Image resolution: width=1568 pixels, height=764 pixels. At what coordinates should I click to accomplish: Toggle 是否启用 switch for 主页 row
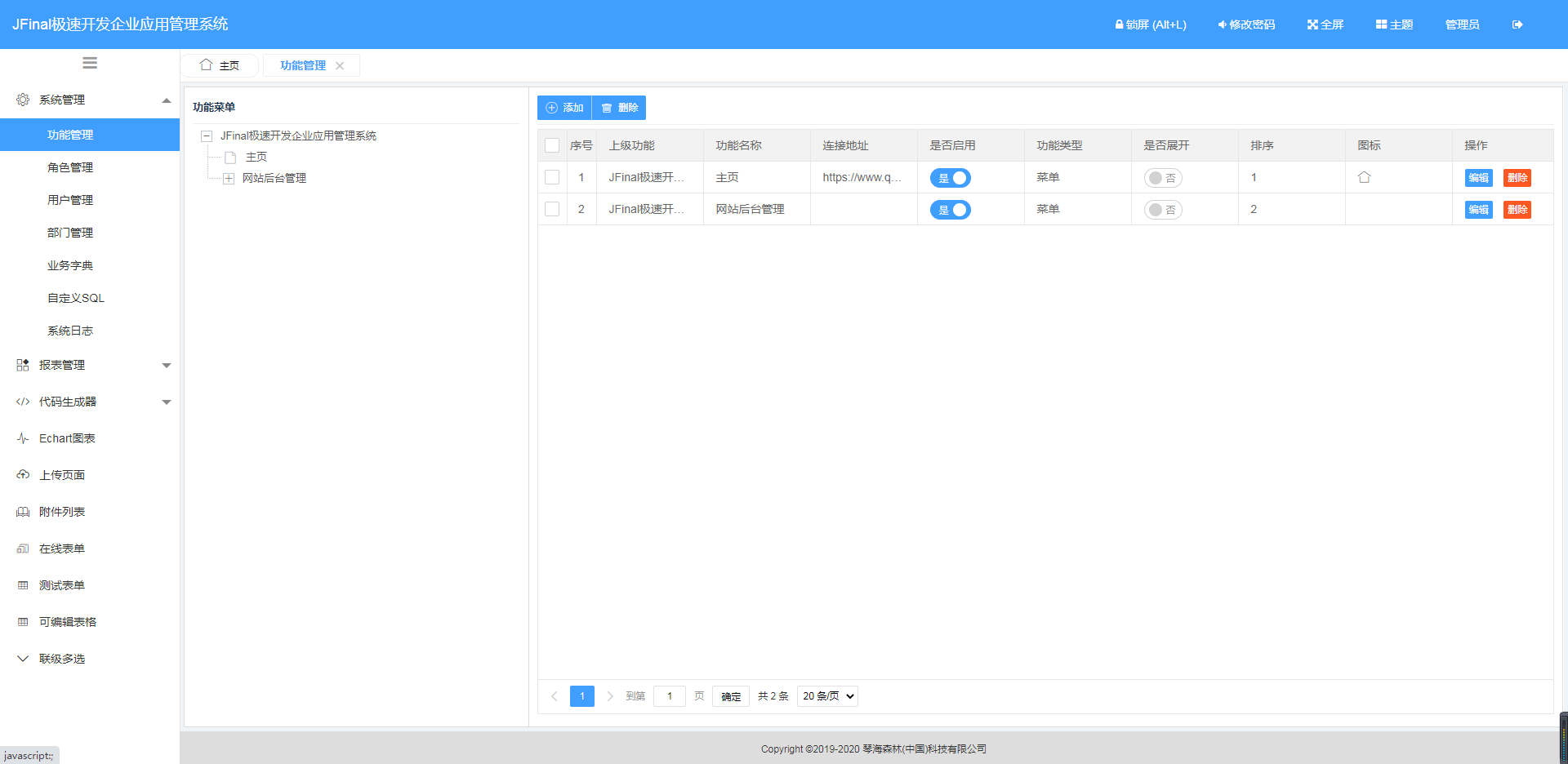(x=951, y=178)
